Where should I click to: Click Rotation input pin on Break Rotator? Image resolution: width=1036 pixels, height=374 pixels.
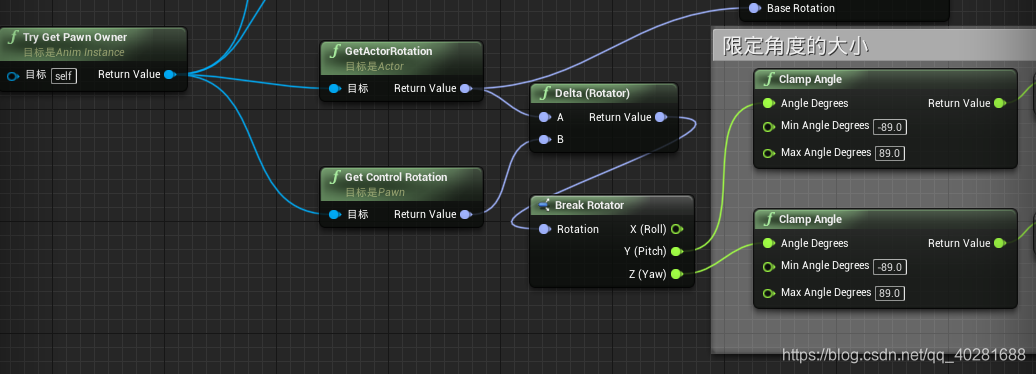544,229
